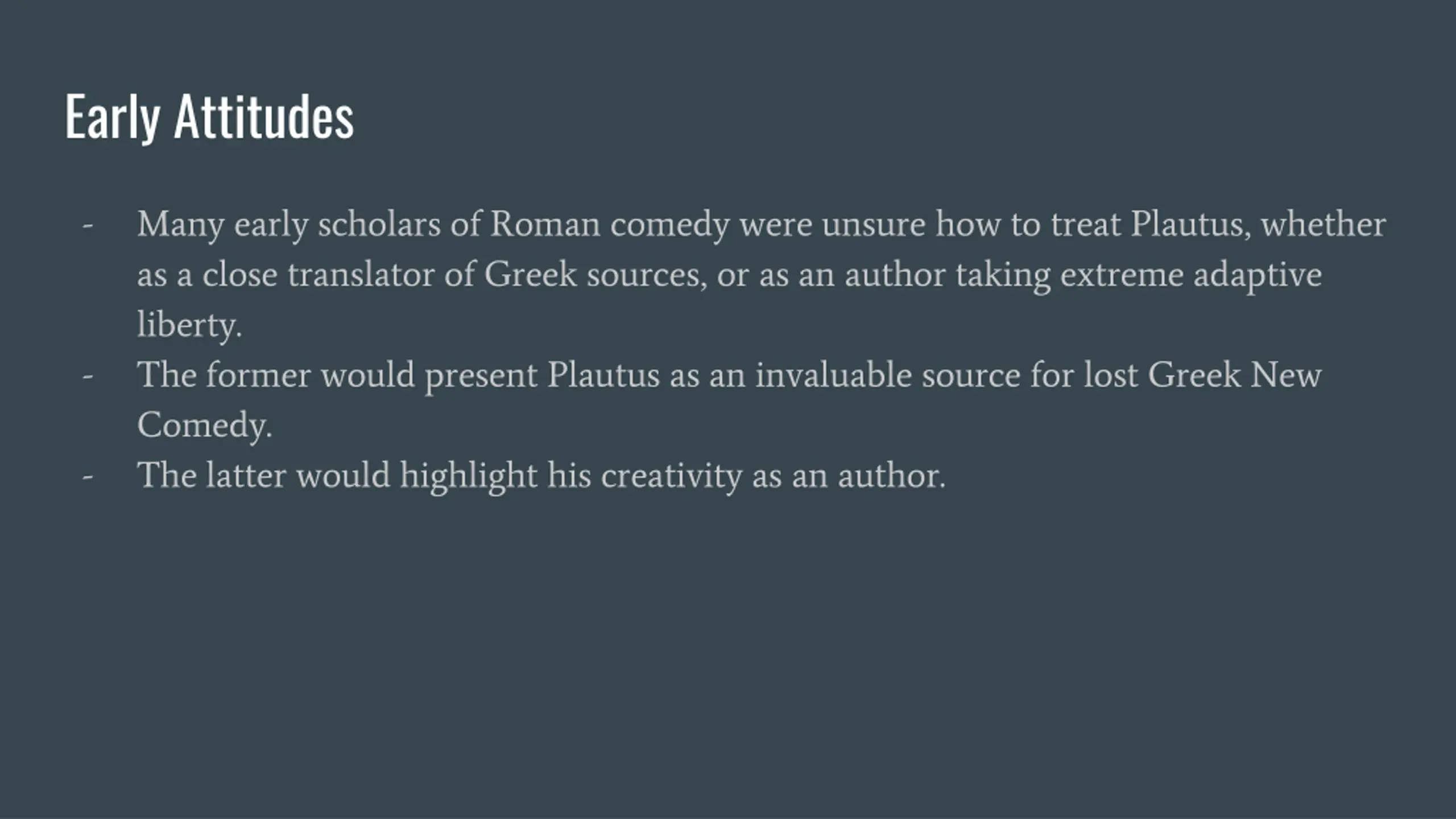1456x819 pixels.
Task: Click the word 'former' in the second bullet
Action: tap(258, 375)
